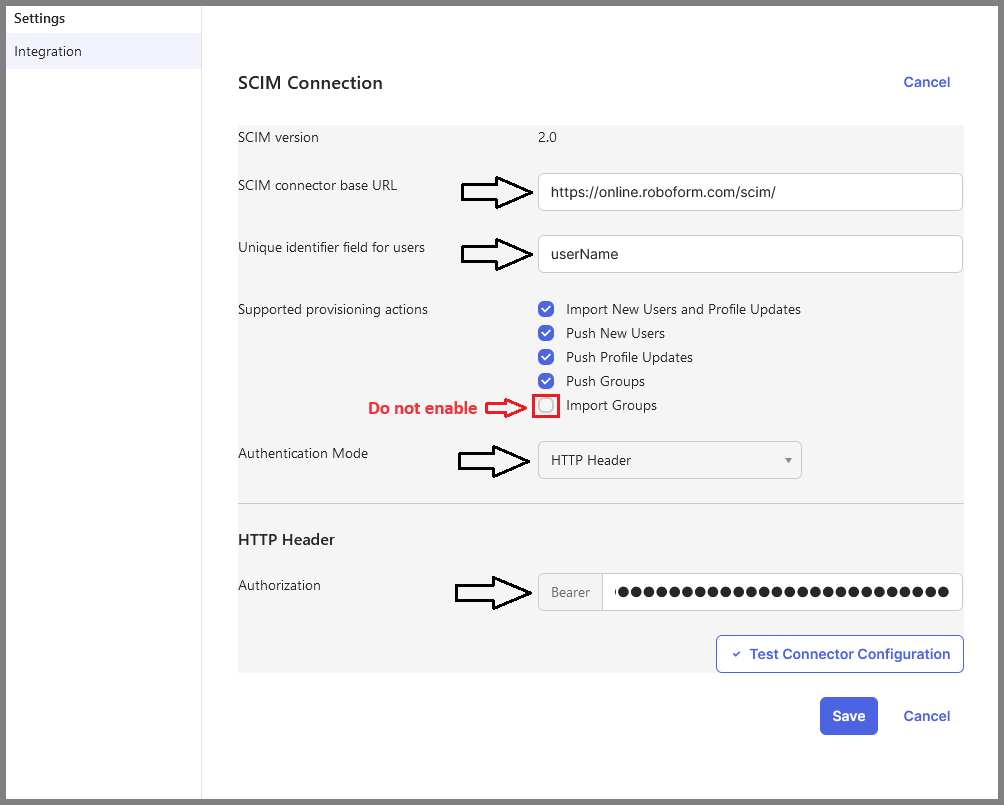Viewport: 1004px width, 805px height.
Task: Click the black arrow pointing to the Bearer field
Action: tap(493, 593)
